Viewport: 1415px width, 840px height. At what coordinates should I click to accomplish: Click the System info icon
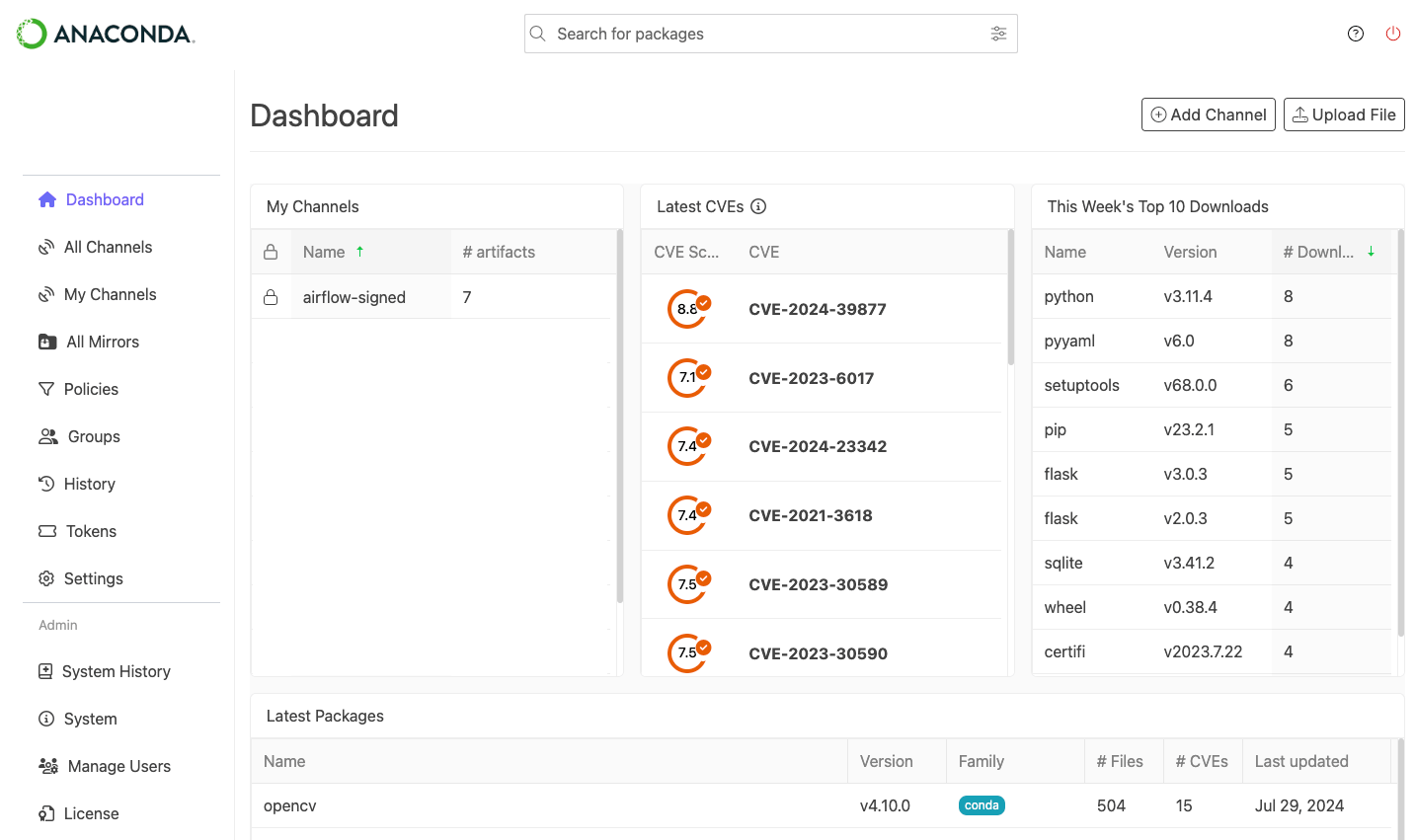point(46,719)
